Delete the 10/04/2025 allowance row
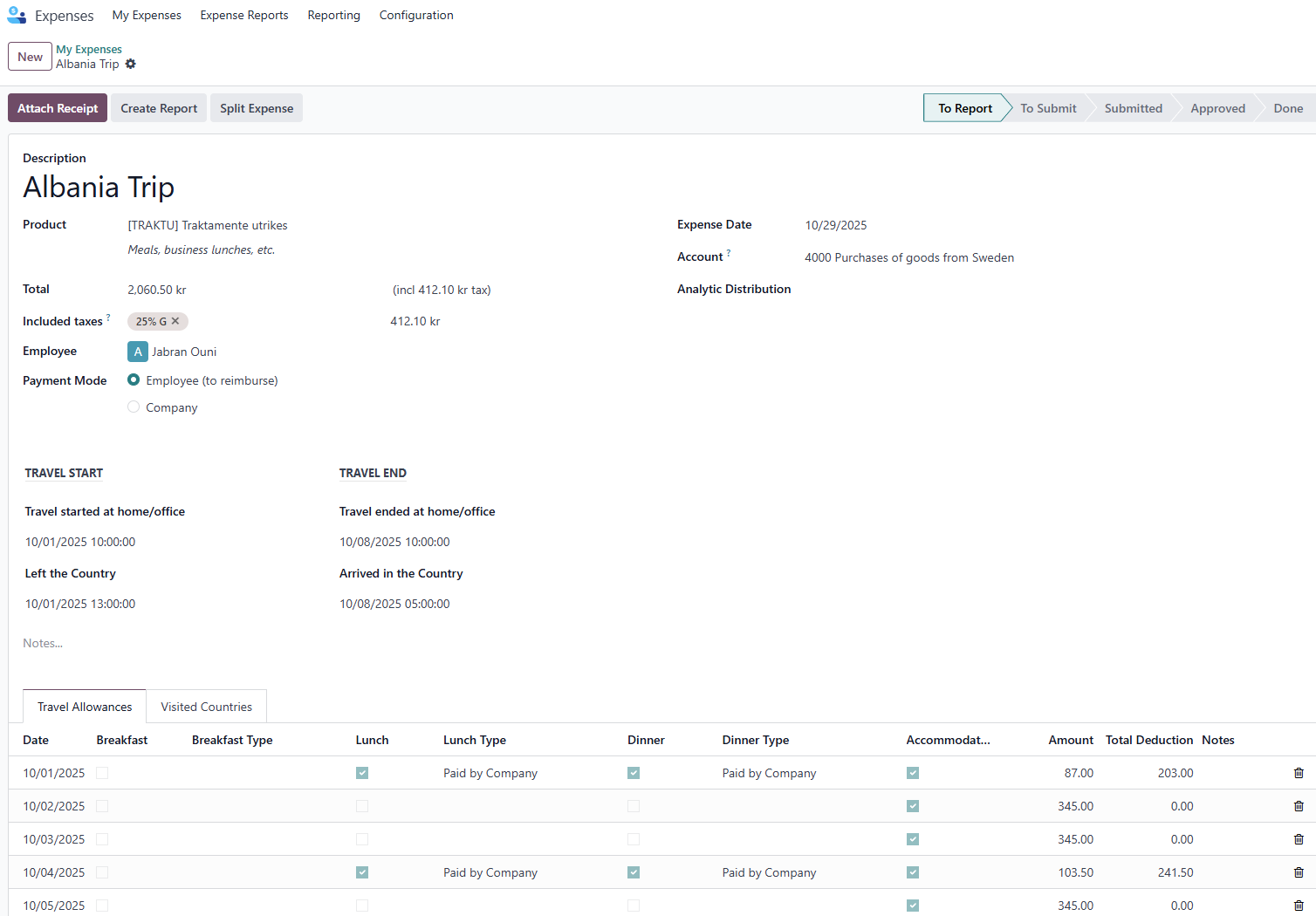 pyautogui.click(x=1298, y=872)
